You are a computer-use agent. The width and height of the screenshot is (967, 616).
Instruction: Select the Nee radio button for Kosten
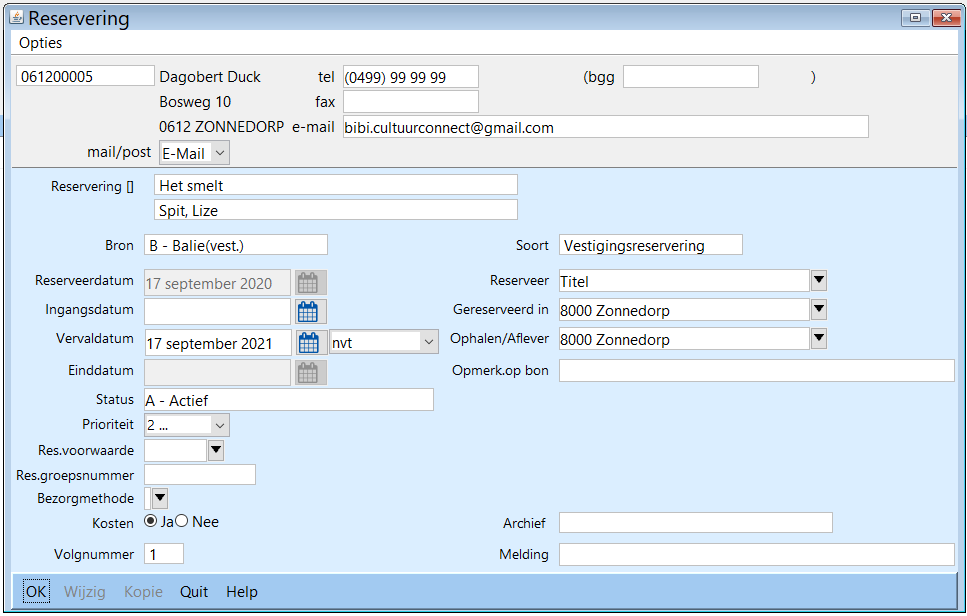[x=182, y=521]
